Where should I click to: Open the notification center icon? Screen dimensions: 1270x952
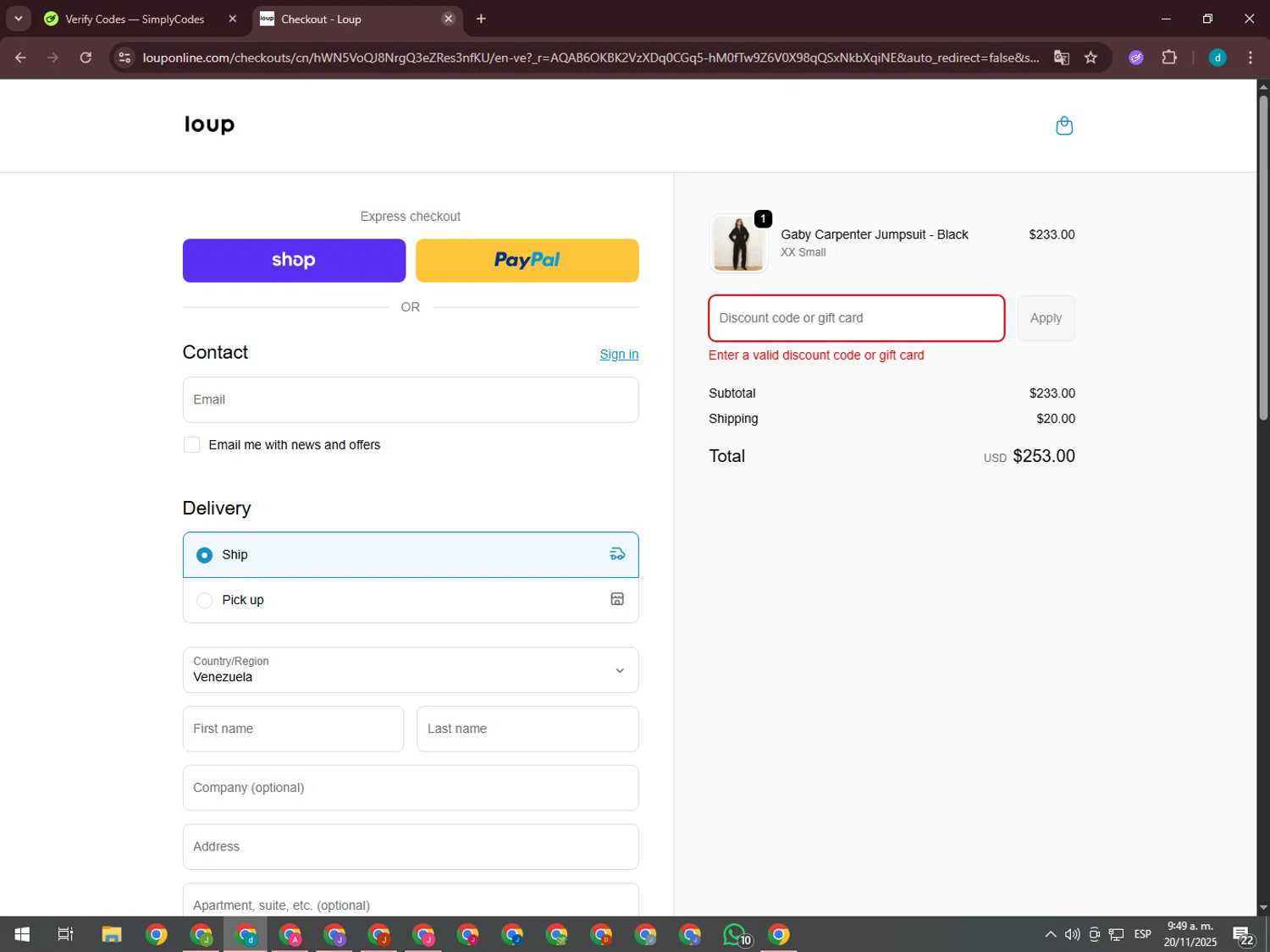tap(1243, 935)
